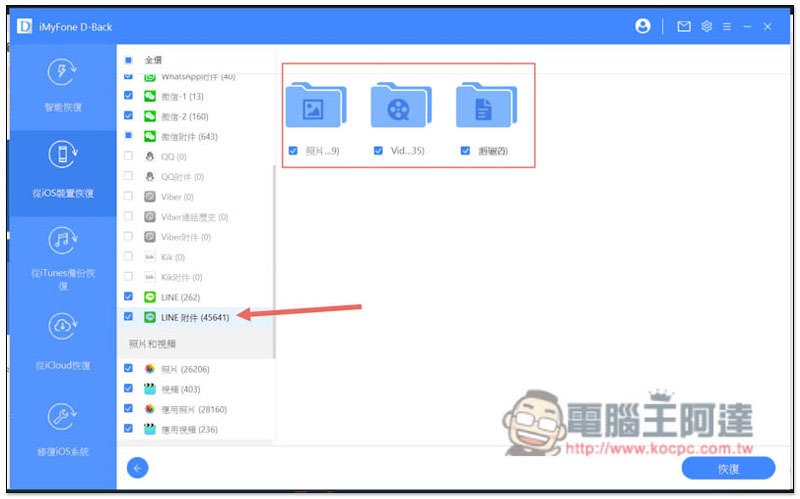Uncheck the Videos (403) checkbox
The image size is (800, 499).
click(129, 388)
